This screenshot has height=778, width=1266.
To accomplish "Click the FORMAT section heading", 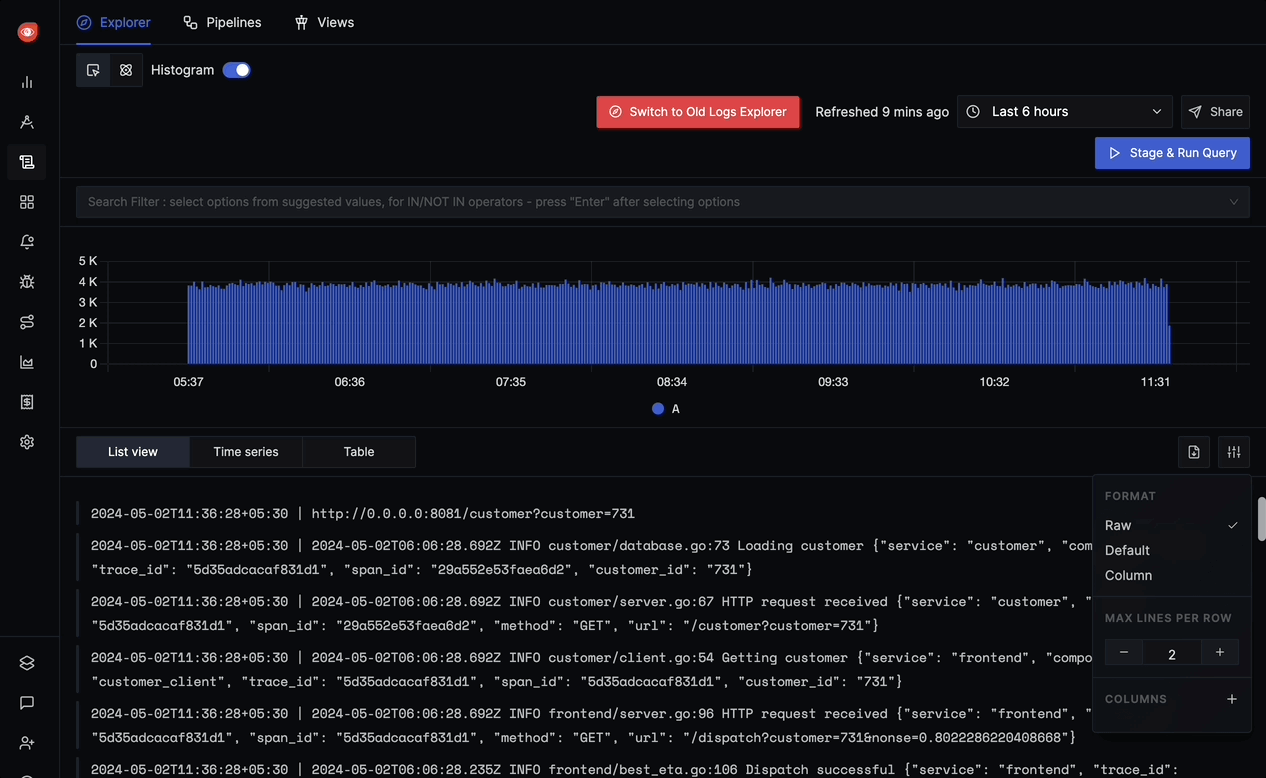I will [1130, 496].
